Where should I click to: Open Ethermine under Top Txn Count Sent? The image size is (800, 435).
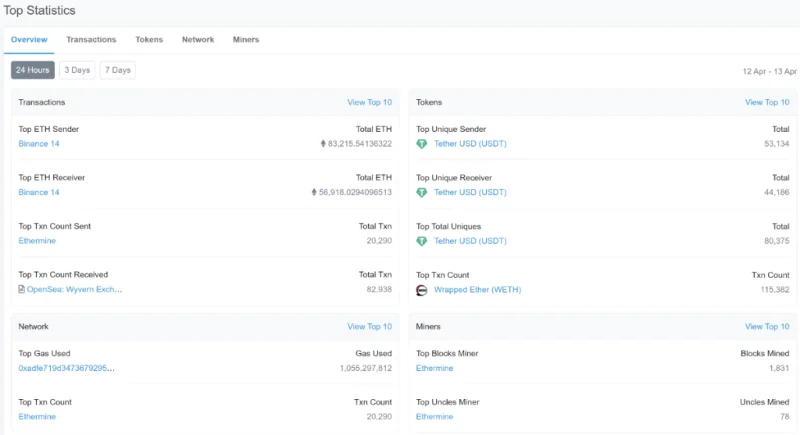tap(37, 241)
